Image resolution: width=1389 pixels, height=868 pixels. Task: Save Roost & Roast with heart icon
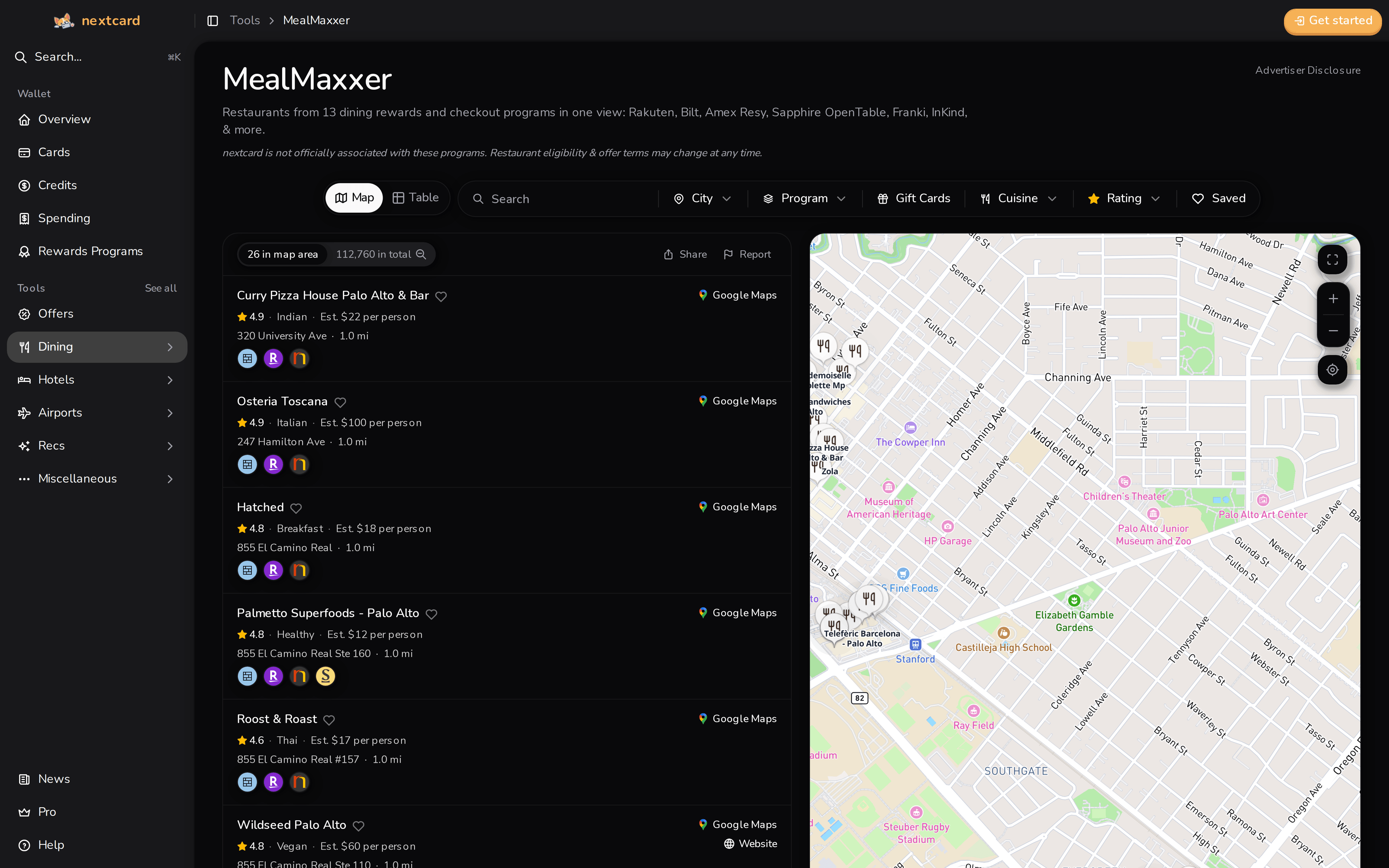click(x=329, y=720)
